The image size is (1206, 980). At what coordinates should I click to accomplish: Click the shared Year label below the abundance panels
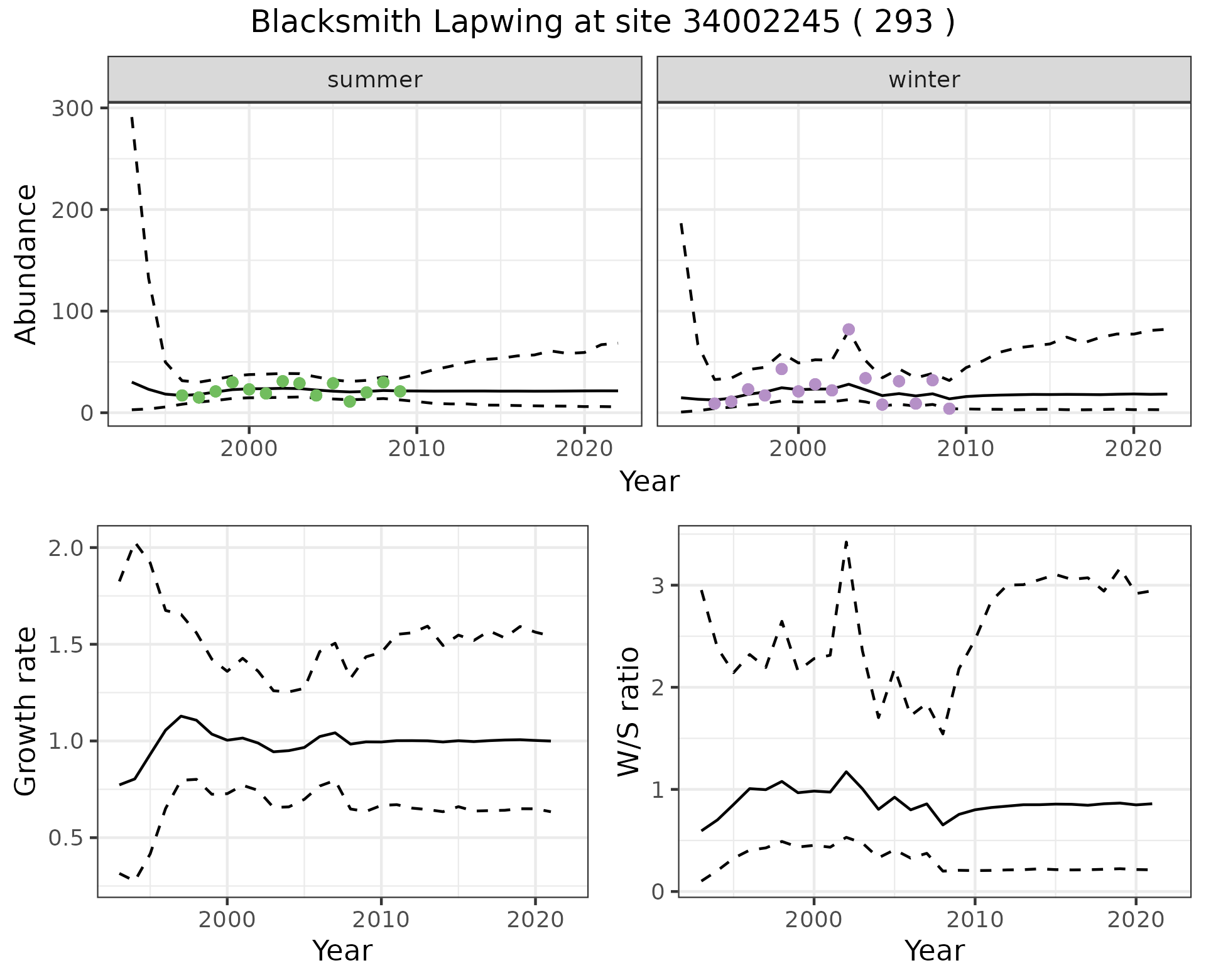coord(649,482)
